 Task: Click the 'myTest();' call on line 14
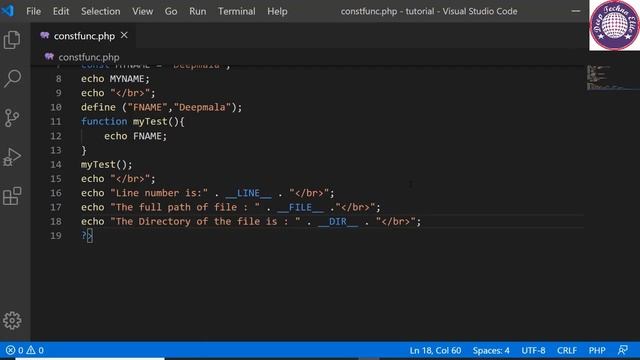(x=107, y=164)
